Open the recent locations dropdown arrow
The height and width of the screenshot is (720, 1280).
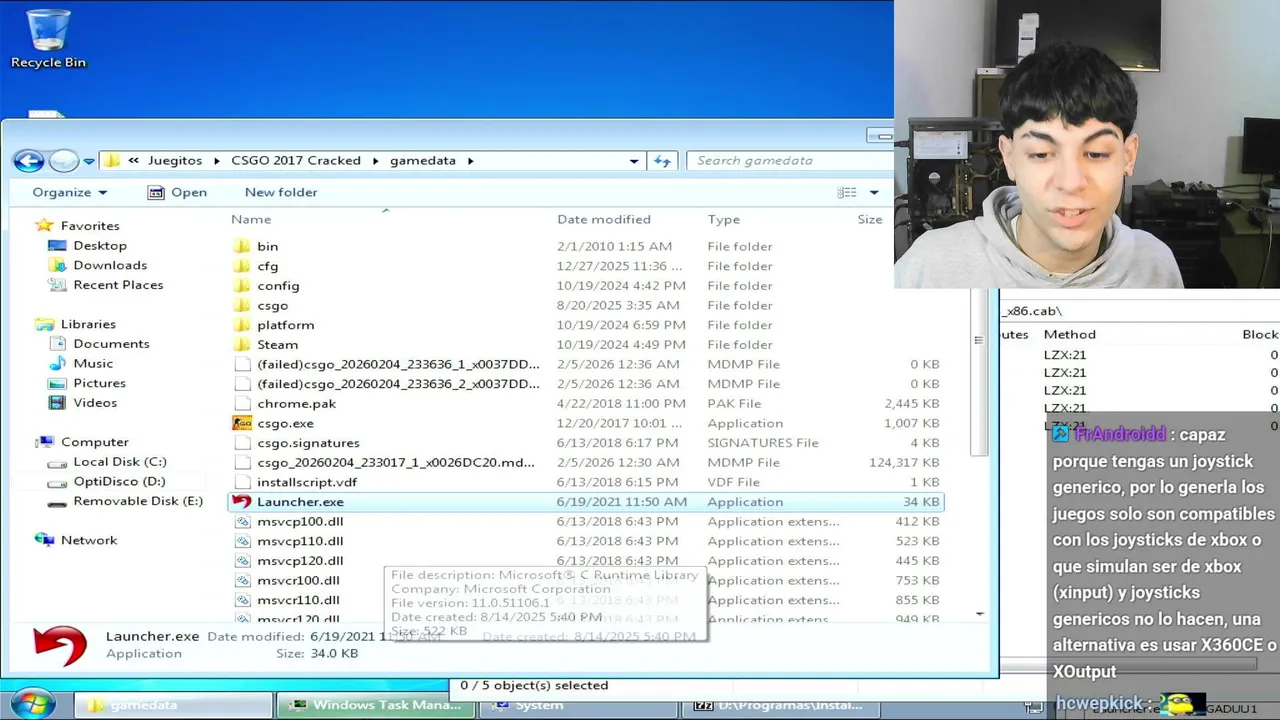pyautogui.click(x=89, y=161)
